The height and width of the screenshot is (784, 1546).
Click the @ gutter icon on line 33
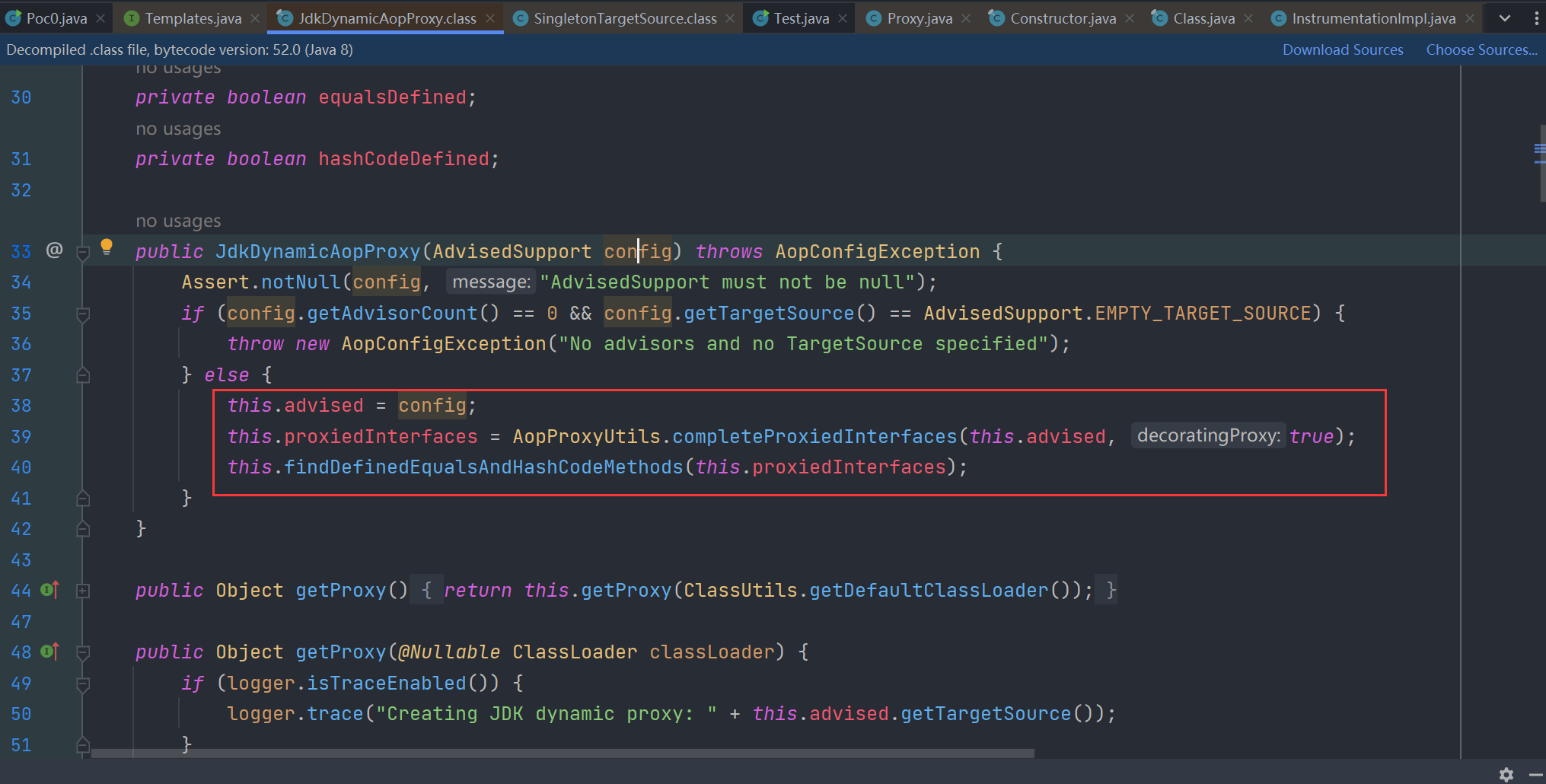(54, 250)
